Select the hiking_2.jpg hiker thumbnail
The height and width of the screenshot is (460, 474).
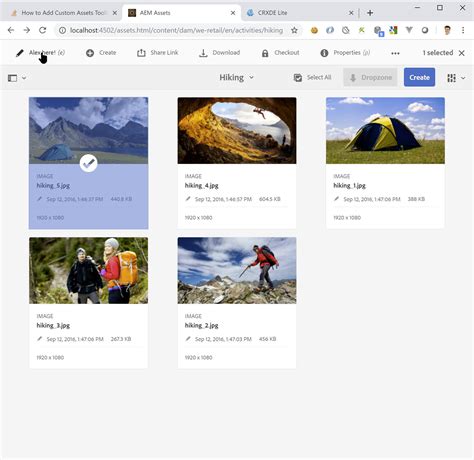(x=237, y=270)
